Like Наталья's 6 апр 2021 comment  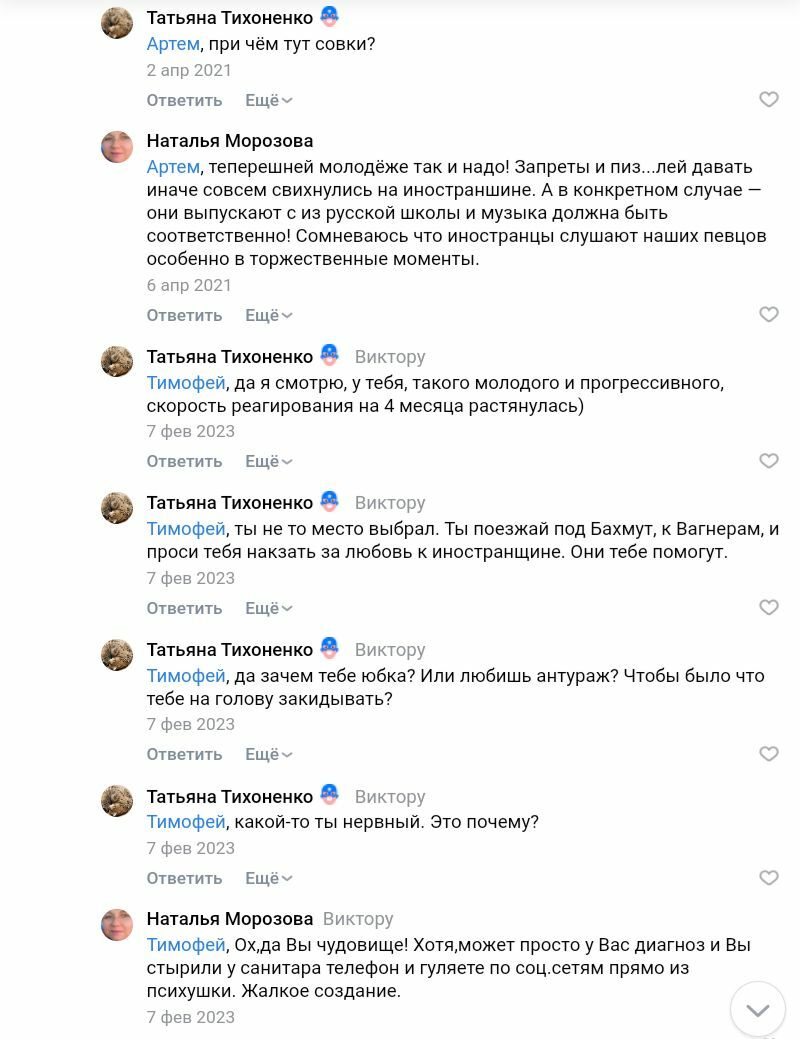click(x=768, y=315)
